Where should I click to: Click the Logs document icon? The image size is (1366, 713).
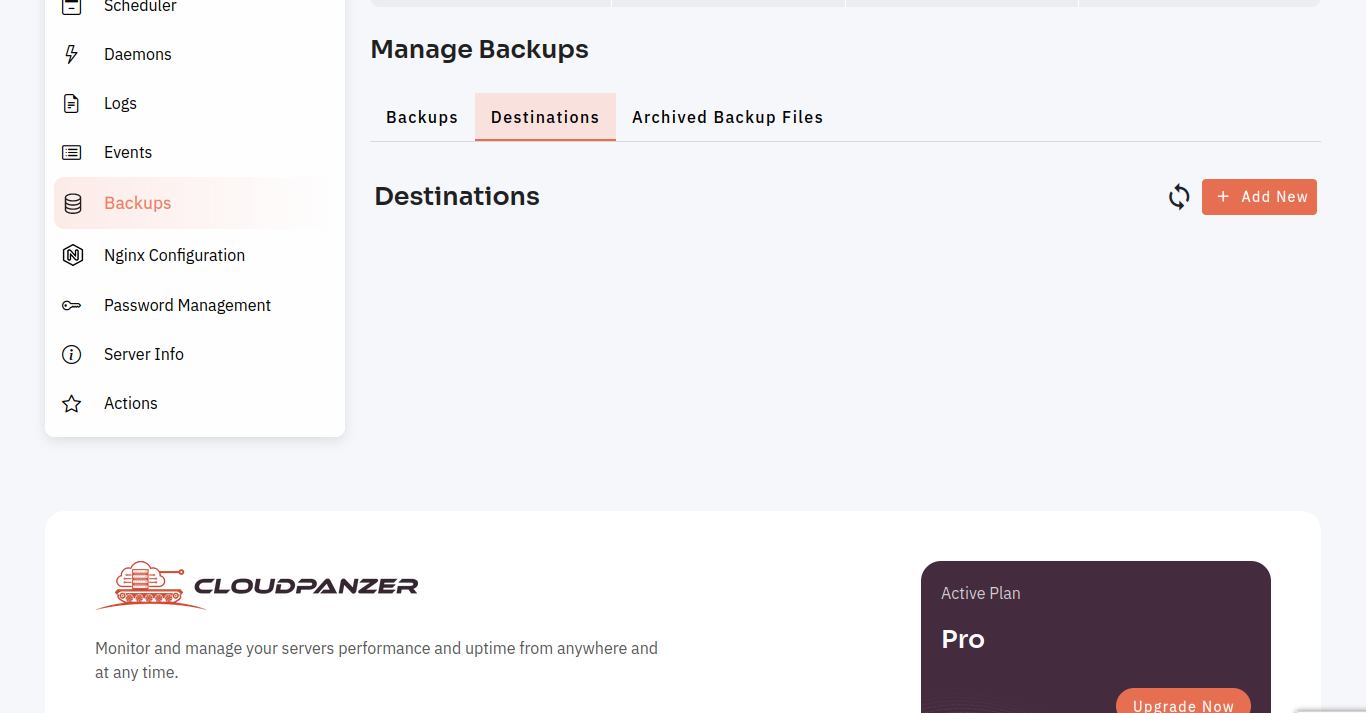pyautogui.click(x=72, y=103)
